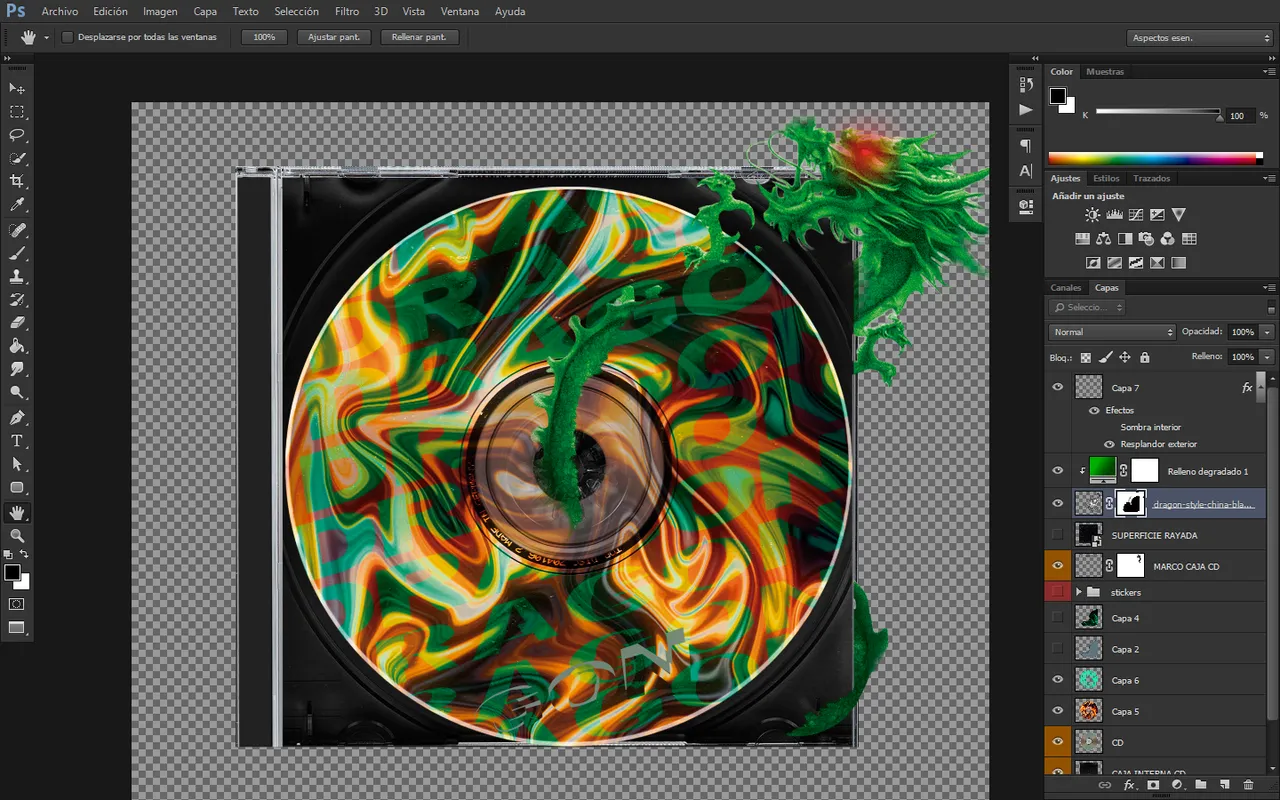Select the Rectangular Marquee tool
The height and width of the screenshot is (800, 1280).
(17, 112)
